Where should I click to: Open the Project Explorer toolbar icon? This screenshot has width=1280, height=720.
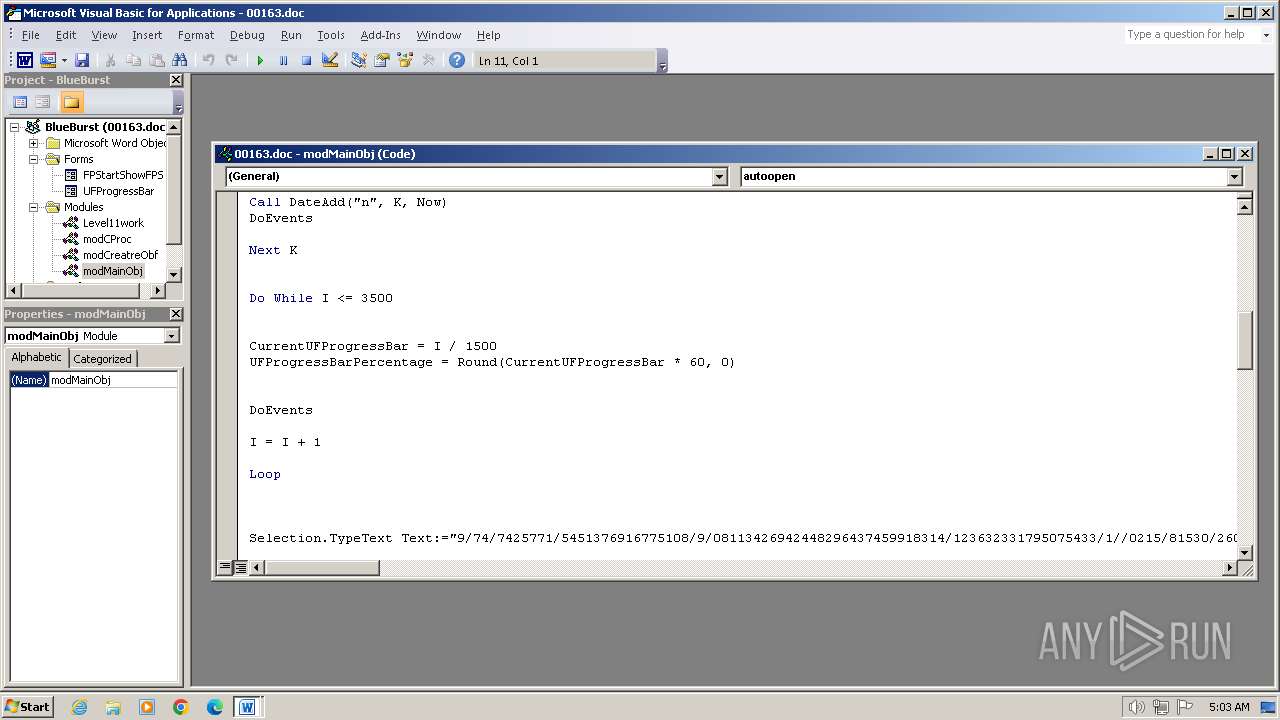[x=359, y=60]
